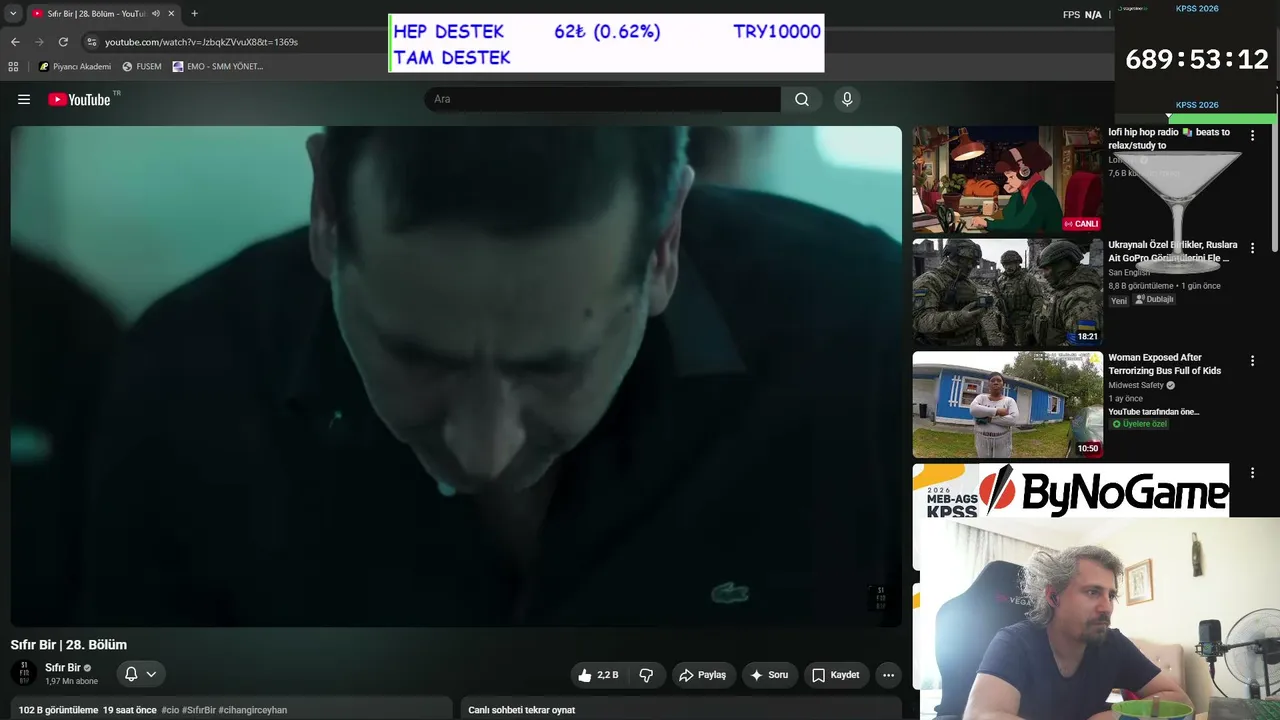Open the Sıfır Bir channel avatar

pyautogui.click(x=24, y=674)
